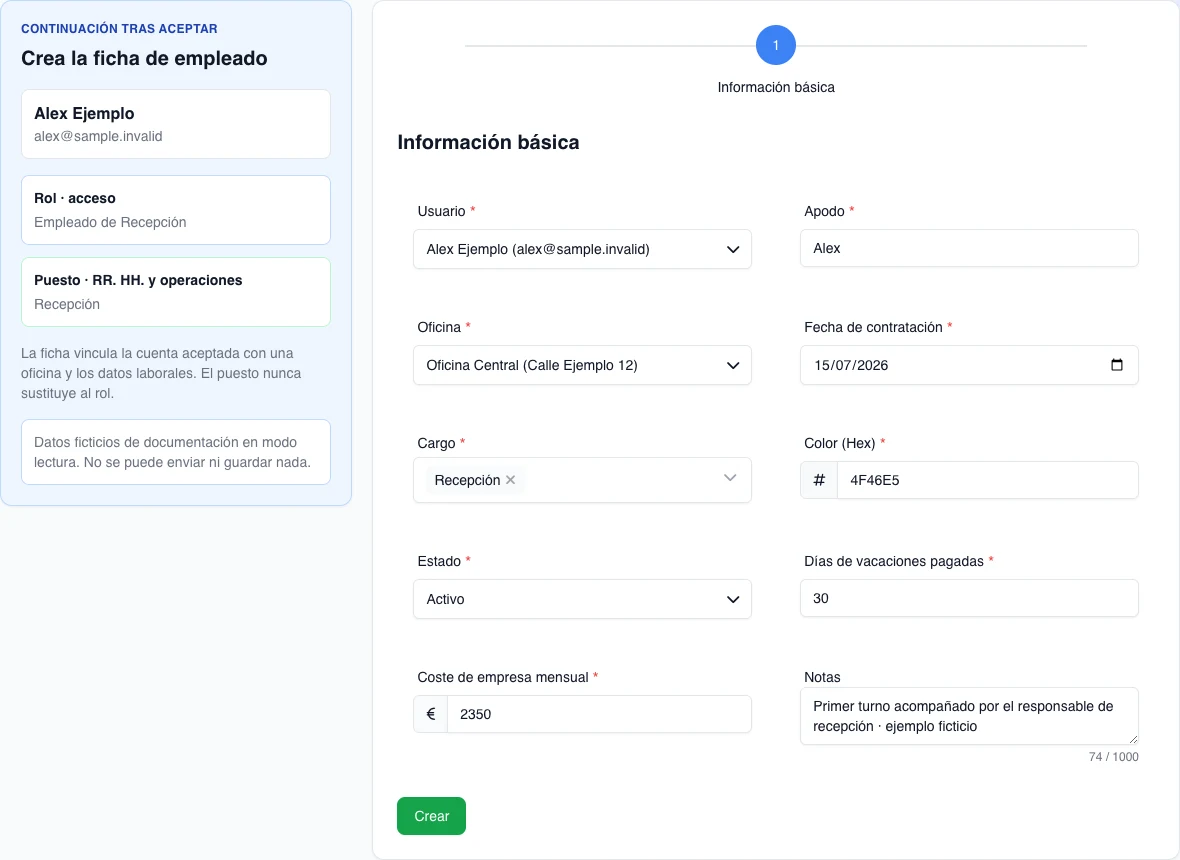Click the Color (Hex) value field
1180x860 pixels.
tap(987, 480)
